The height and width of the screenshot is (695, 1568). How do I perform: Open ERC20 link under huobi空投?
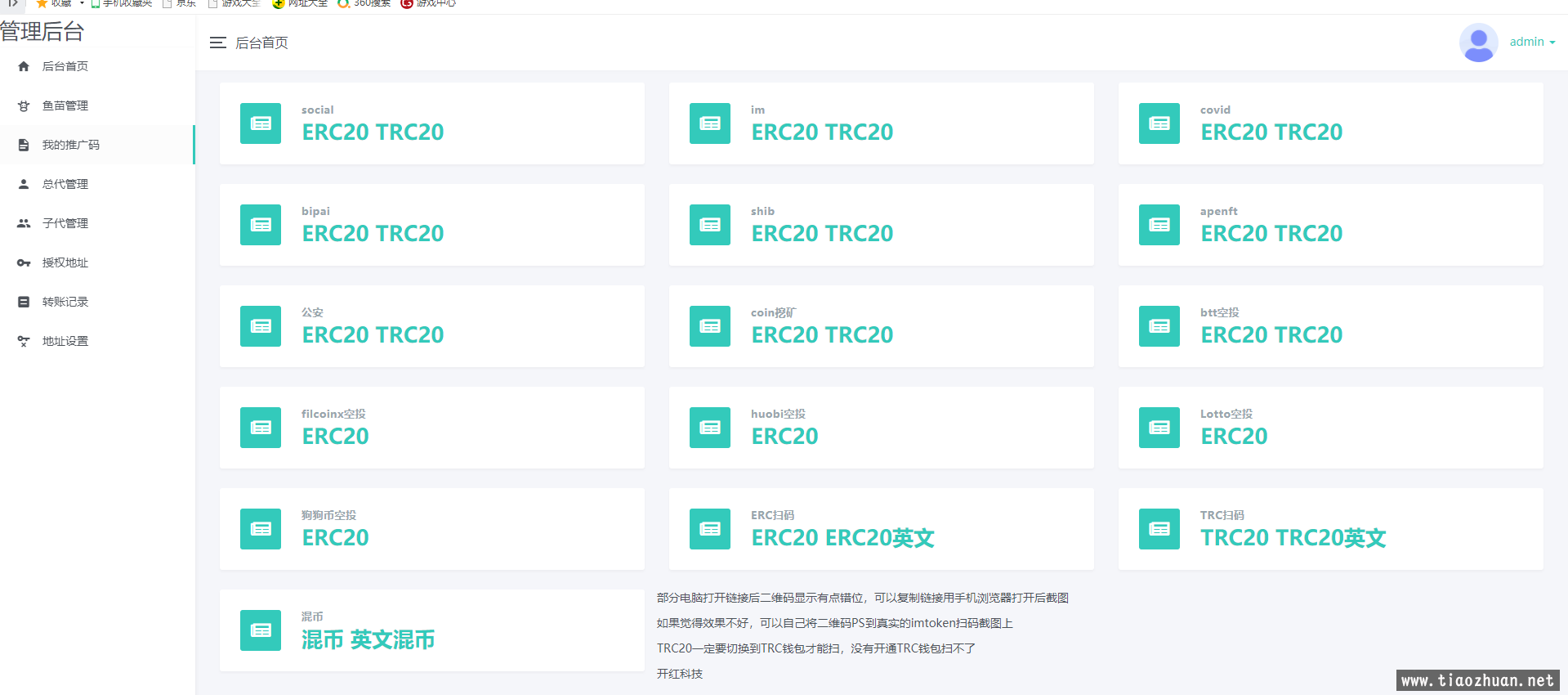(784, 436)
